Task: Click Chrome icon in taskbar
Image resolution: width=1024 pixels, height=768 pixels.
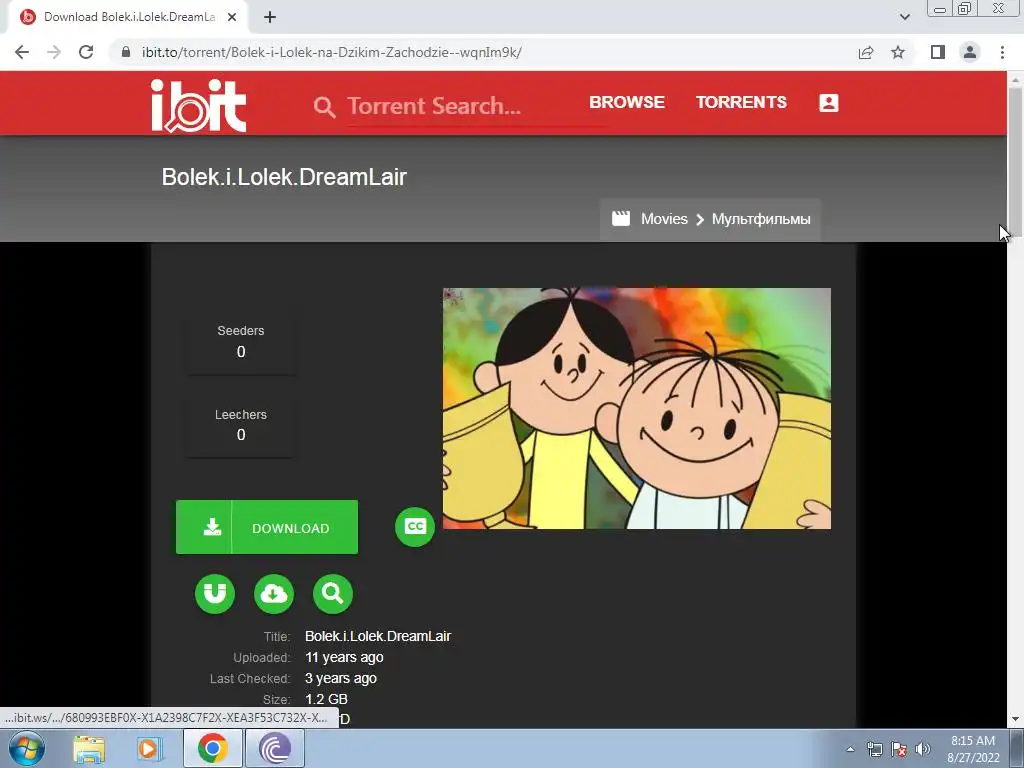Action: (x=212, y=748)
